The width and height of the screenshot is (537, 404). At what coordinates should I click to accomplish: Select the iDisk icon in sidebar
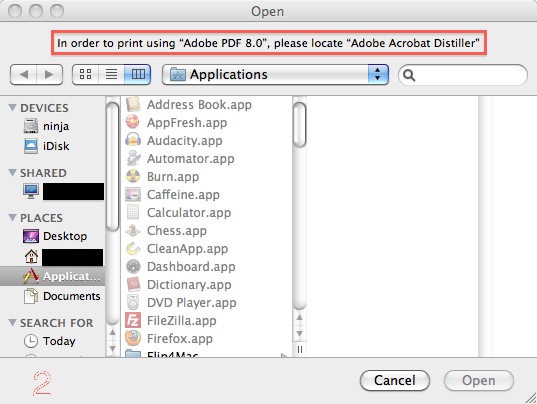coord(31,146)
